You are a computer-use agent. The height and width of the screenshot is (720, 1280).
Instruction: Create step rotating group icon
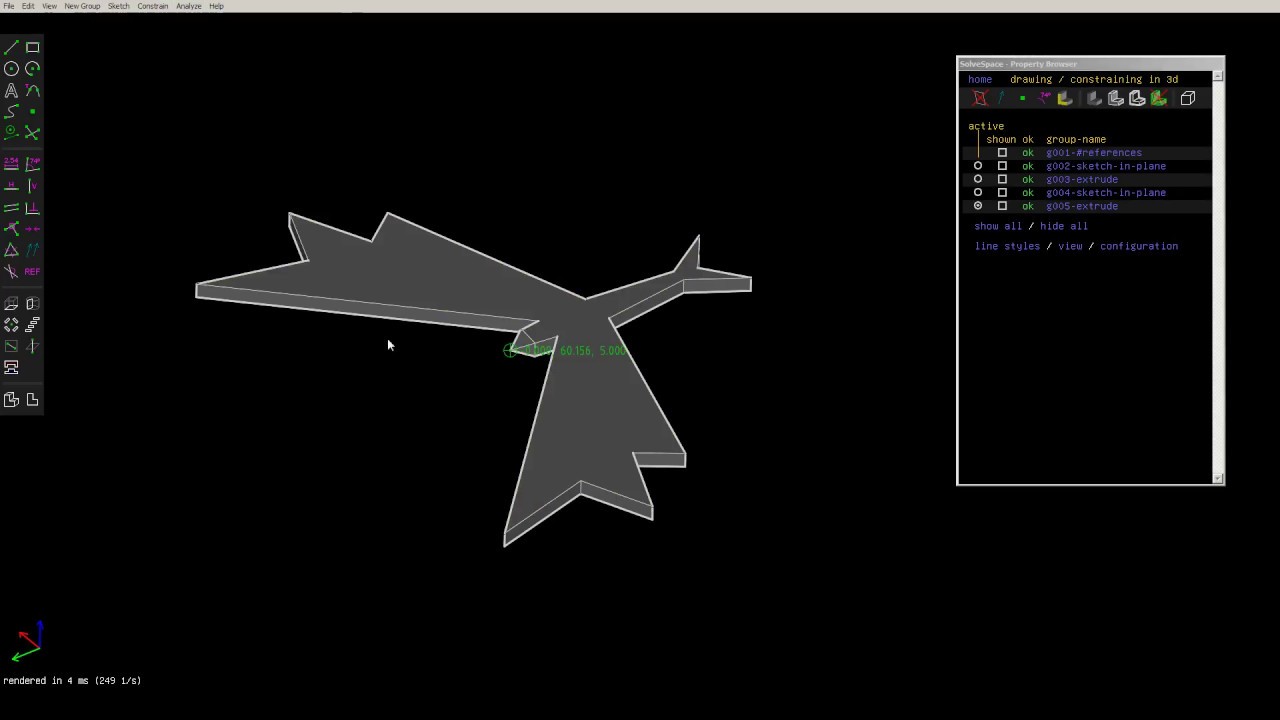pos(11,324)
